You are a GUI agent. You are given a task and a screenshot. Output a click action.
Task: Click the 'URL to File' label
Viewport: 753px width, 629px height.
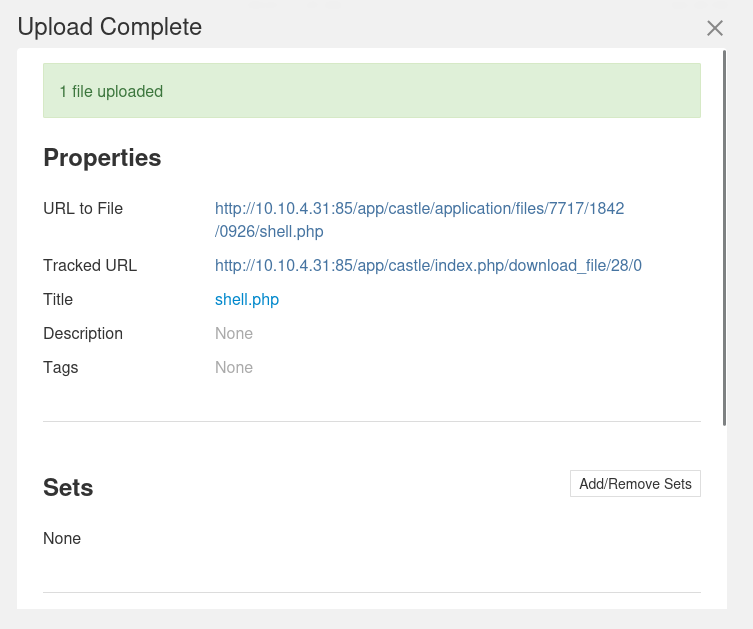click(83, 209)
